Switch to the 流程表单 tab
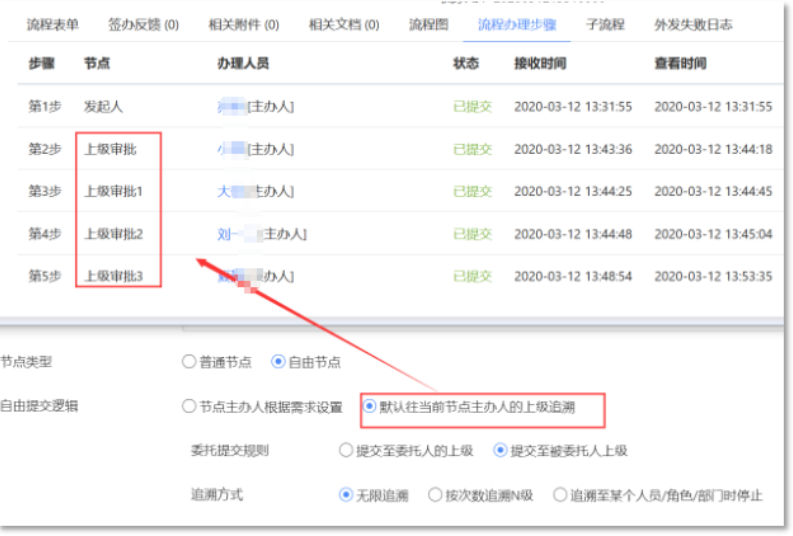The width and height of the screenshot is (793, 536). coord(52,25)
